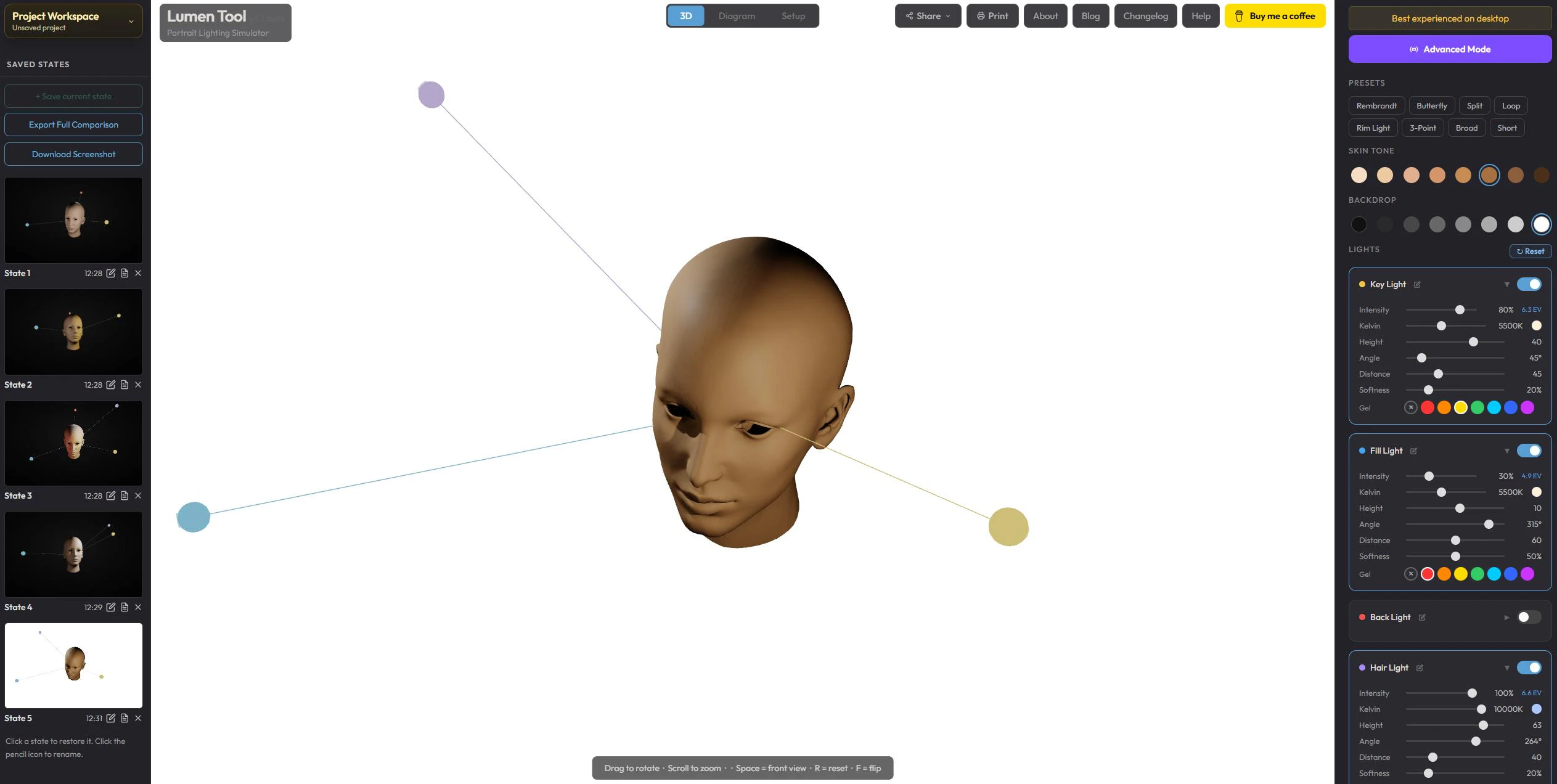Screen dimensions: 1557x784
Task: Collapse the Key Light panel
Action: (1507, 284)
